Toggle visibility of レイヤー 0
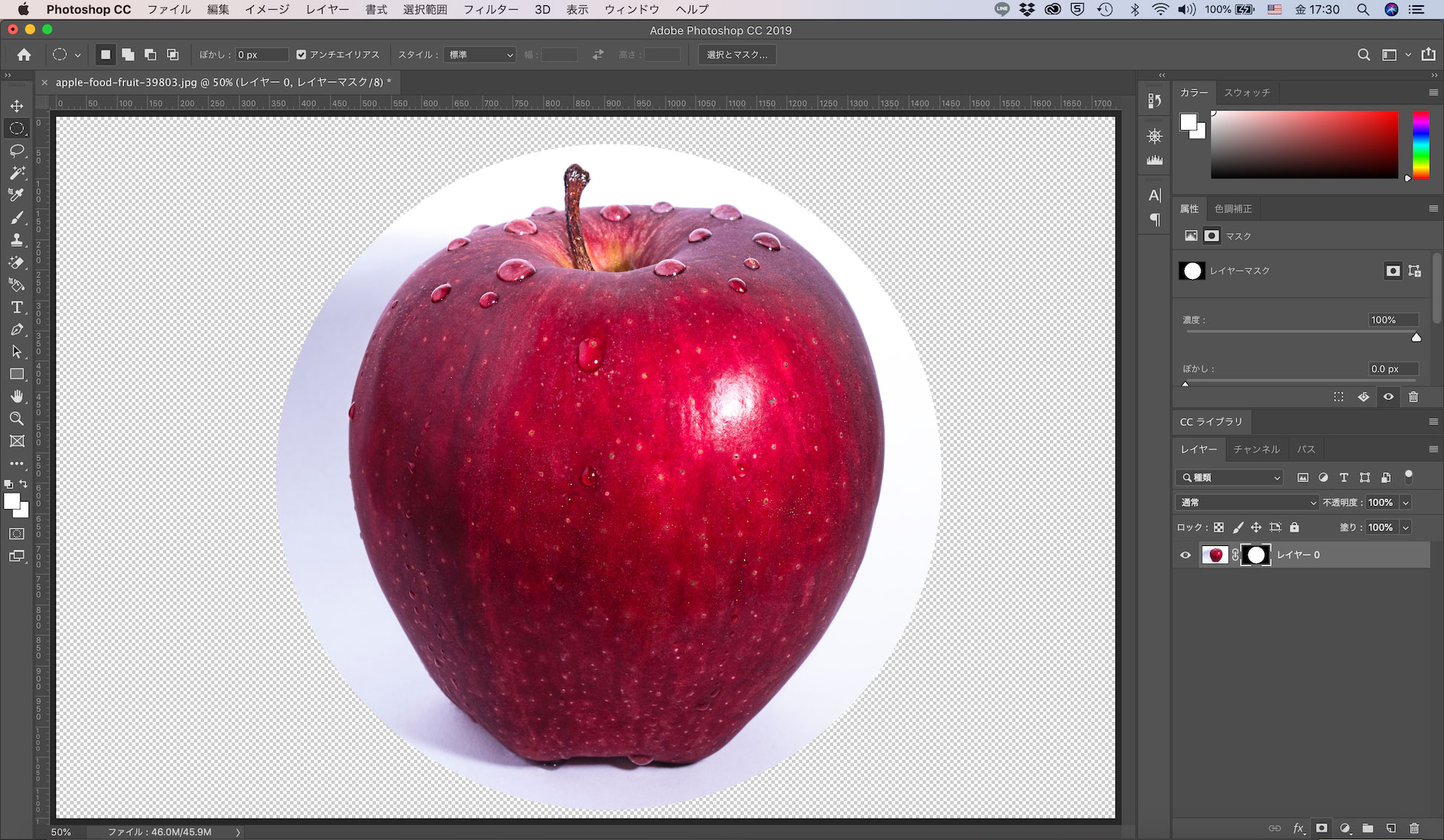The height and width of the screenshot is (840, 1444). click(x=1186, y=555)
